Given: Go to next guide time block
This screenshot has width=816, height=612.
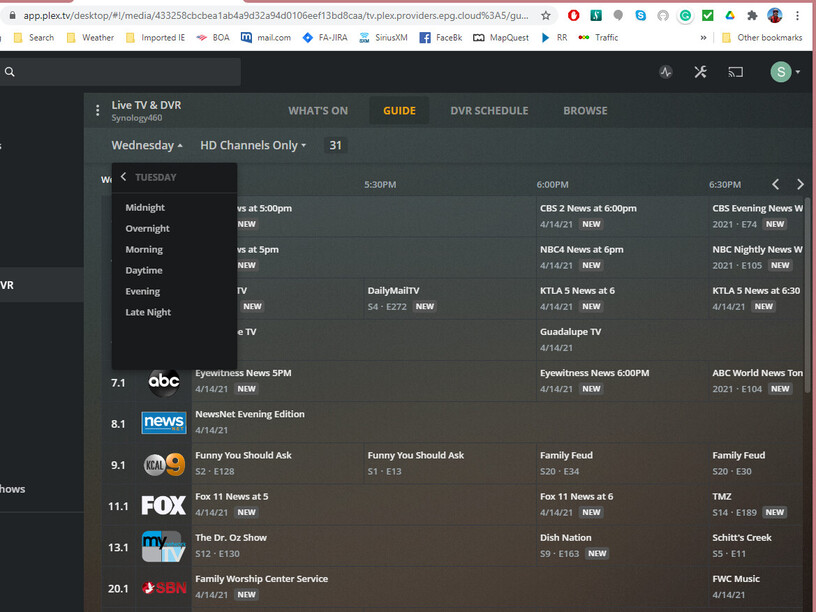Looking at the screenshot, I should point(800,184).
